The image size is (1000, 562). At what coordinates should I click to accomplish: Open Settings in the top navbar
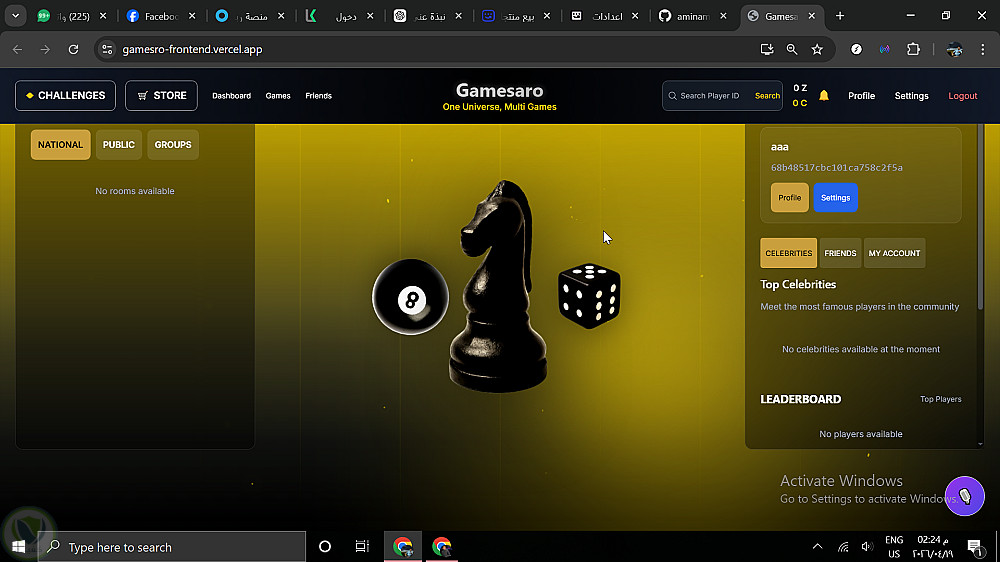[911, 96]
